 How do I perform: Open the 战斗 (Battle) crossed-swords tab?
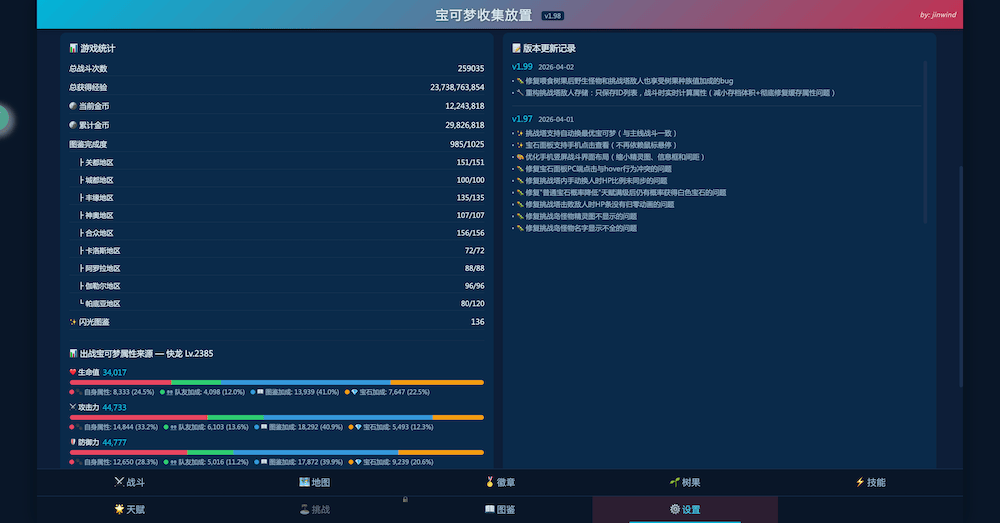(x=129, y=482)
